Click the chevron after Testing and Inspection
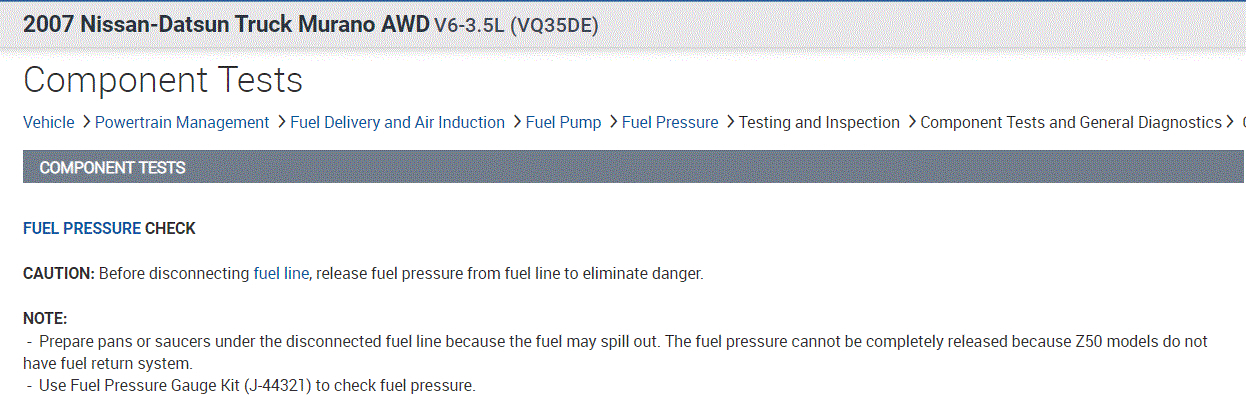1246x403 pixels. coord(911,122)
